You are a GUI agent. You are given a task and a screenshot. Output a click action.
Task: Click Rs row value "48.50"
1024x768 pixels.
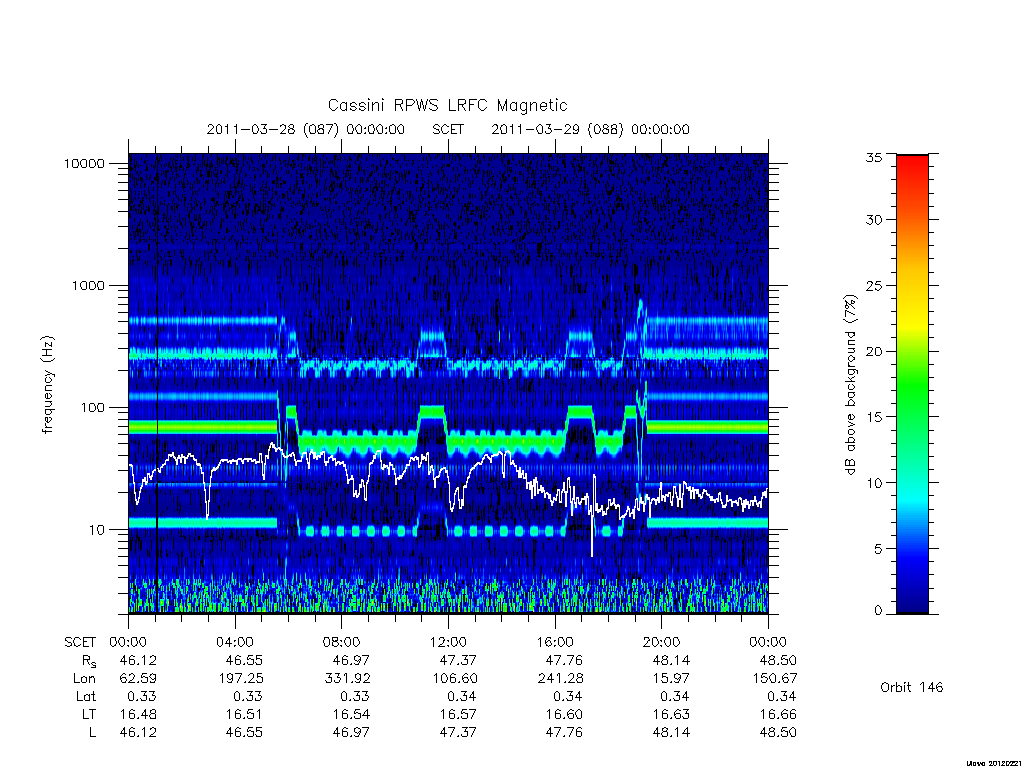778,661
